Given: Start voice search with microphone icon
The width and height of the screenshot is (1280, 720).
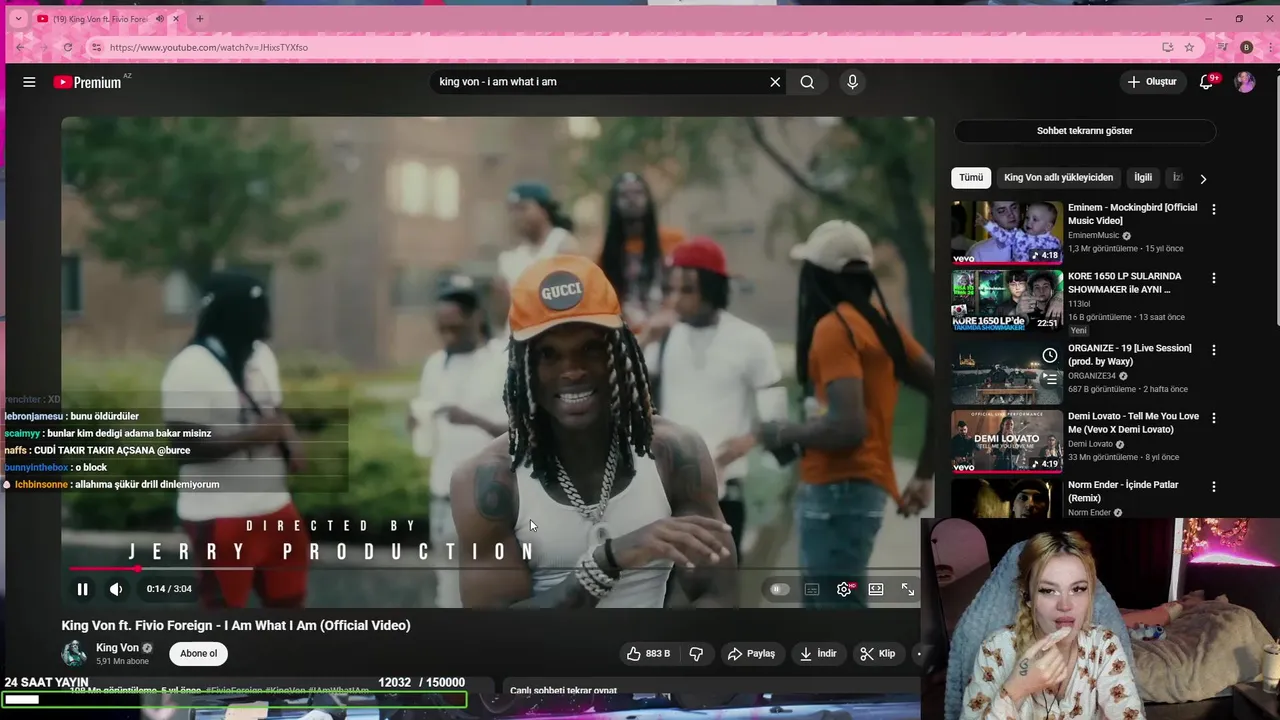Looking at the screenshot, I should tap(852, 82).
